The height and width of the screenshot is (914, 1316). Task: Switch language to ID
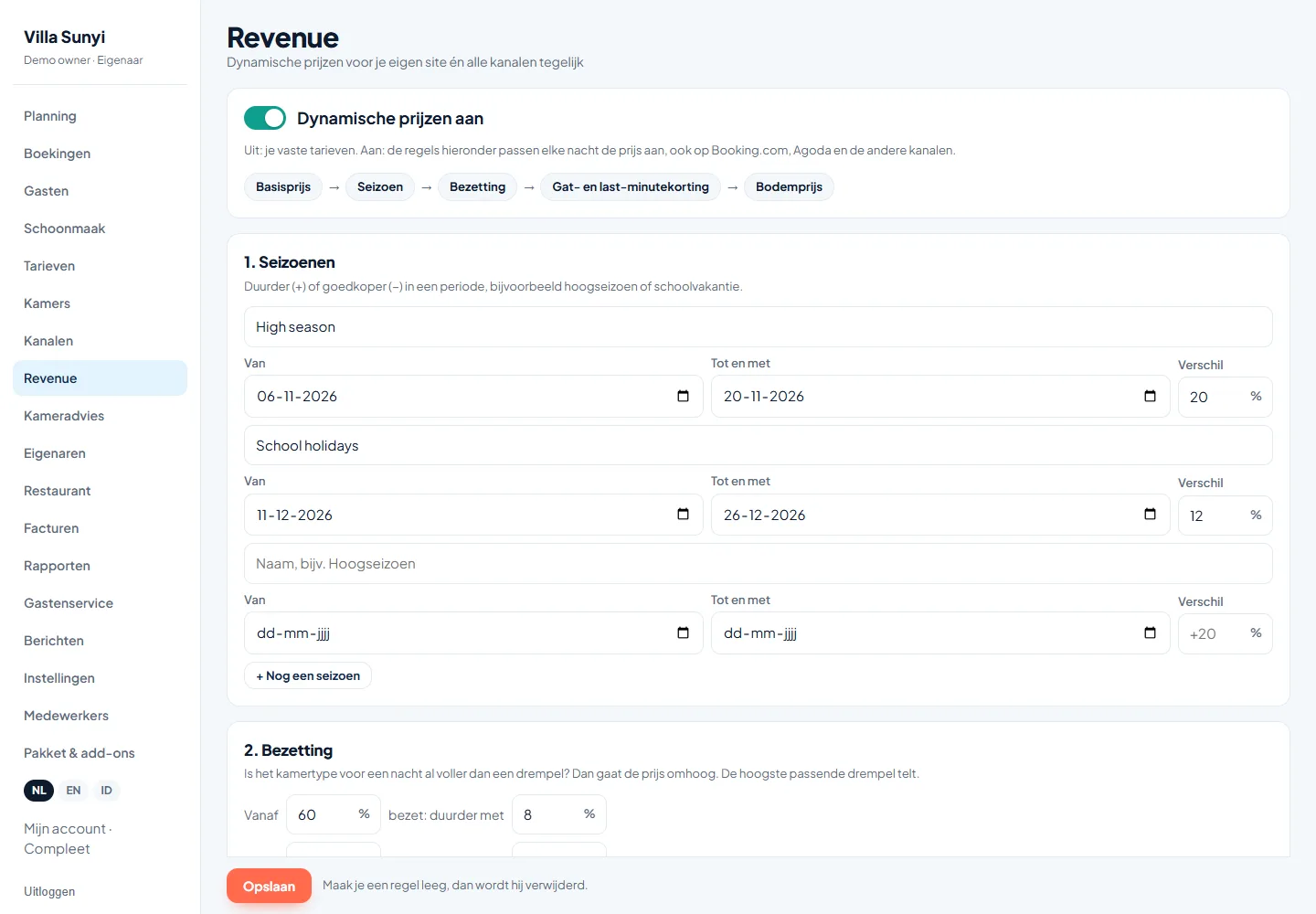(106, 791)
